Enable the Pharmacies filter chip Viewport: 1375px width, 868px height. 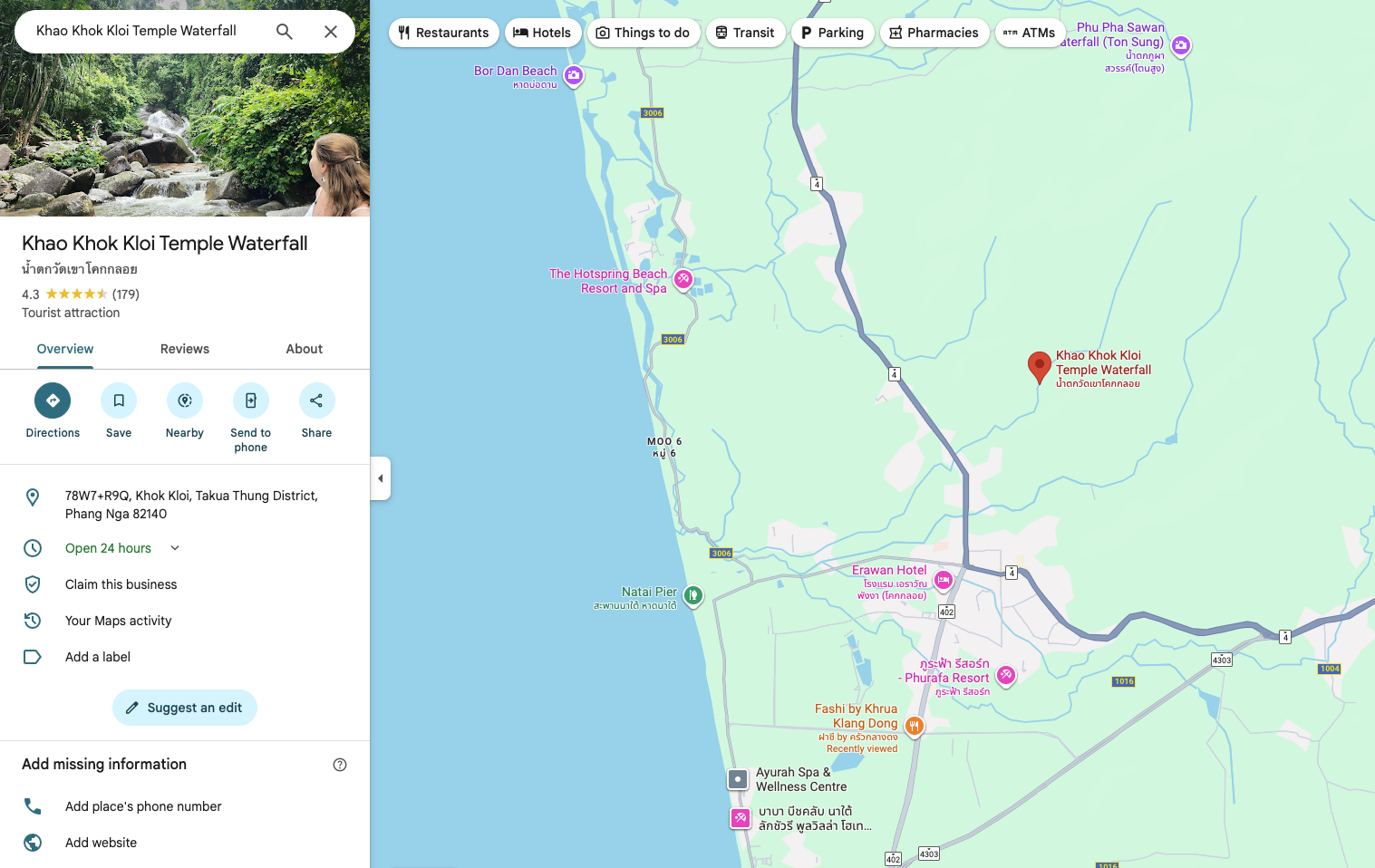(x=934, y=33)
